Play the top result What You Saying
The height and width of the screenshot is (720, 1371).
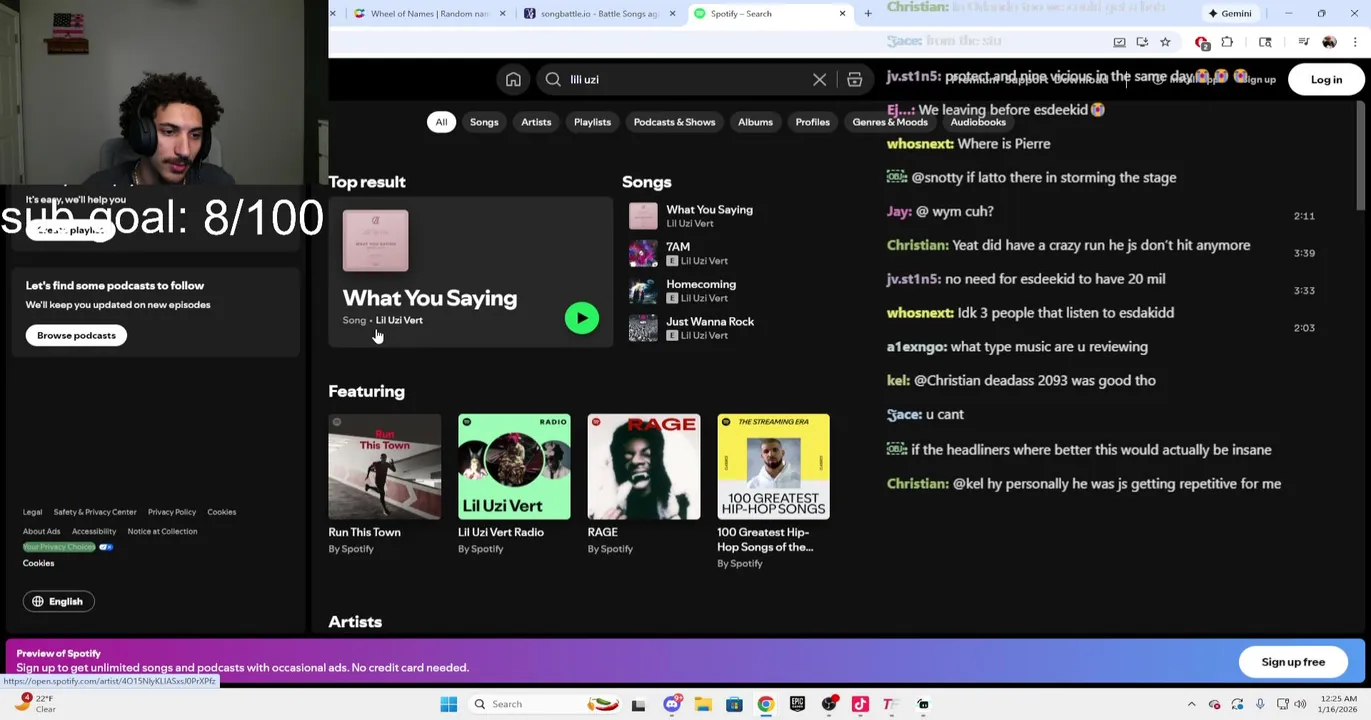point(581,318)
